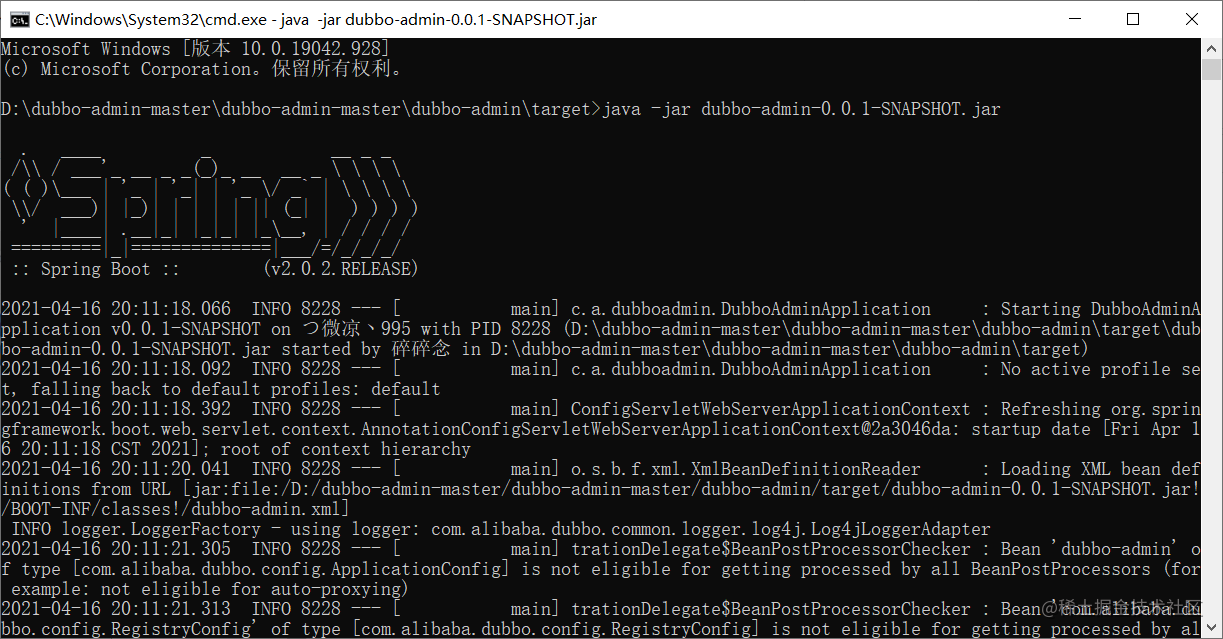Click the 'Microsoft Windows' version line
Screen dimensions: 1223x639
pos(195,49)
